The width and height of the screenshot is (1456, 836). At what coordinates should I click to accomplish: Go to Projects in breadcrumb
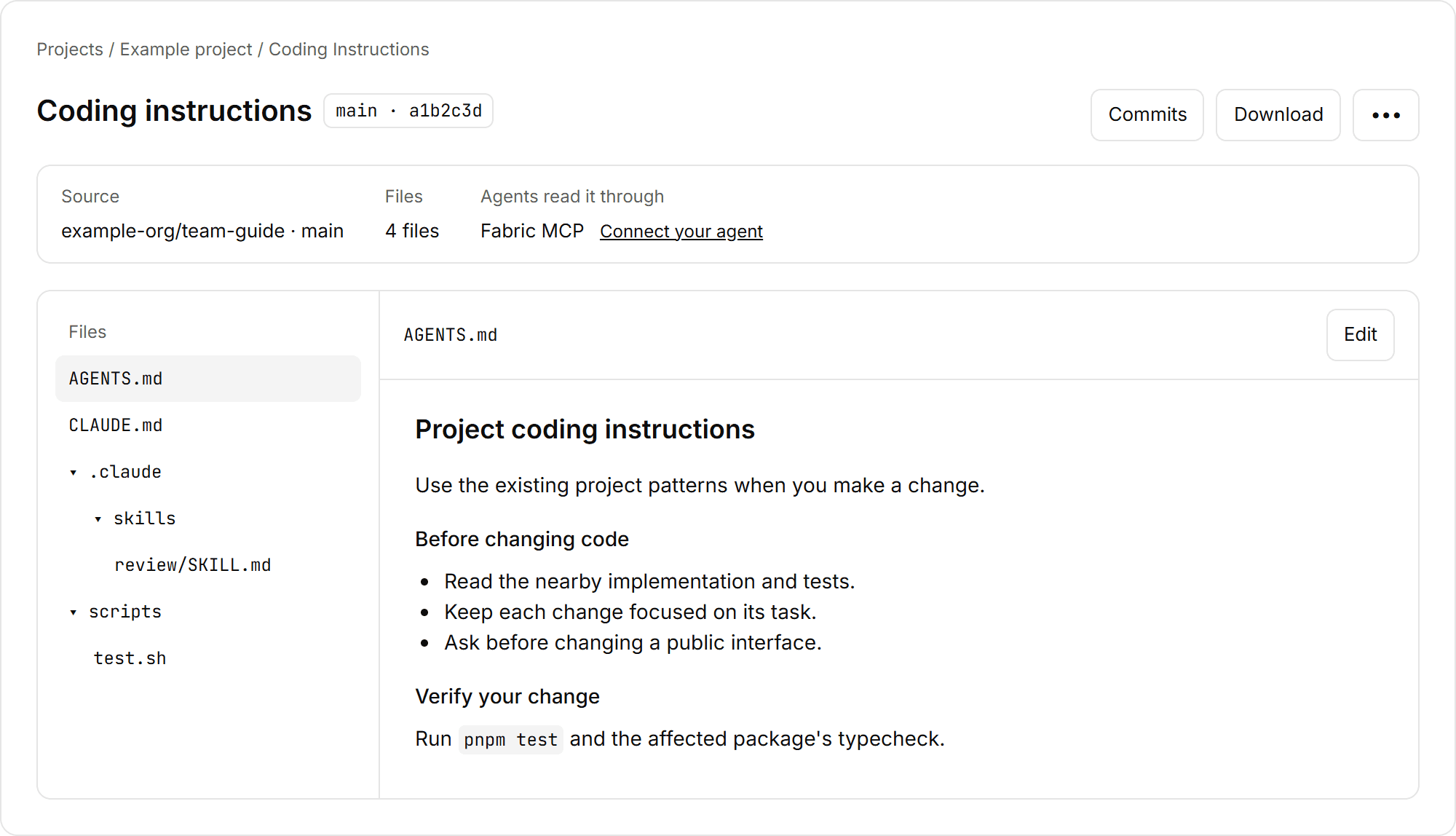[70, 50]
